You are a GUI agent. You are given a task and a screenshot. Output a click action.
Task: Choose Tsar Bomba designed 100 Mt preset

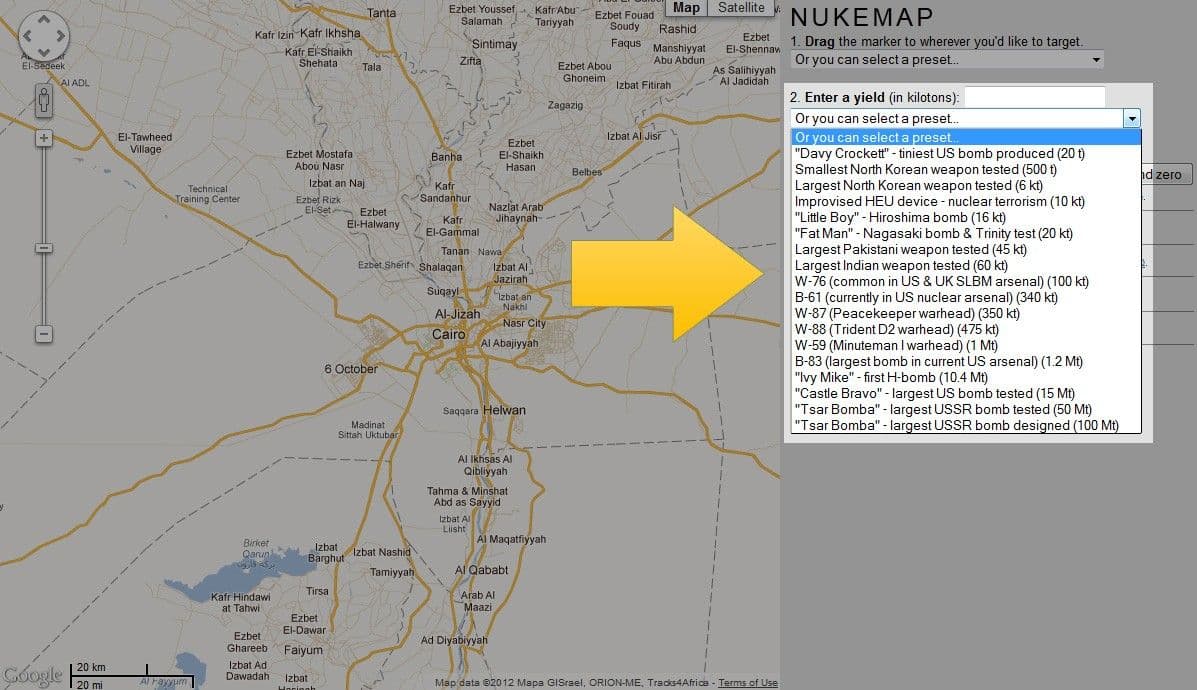point(966,426)
